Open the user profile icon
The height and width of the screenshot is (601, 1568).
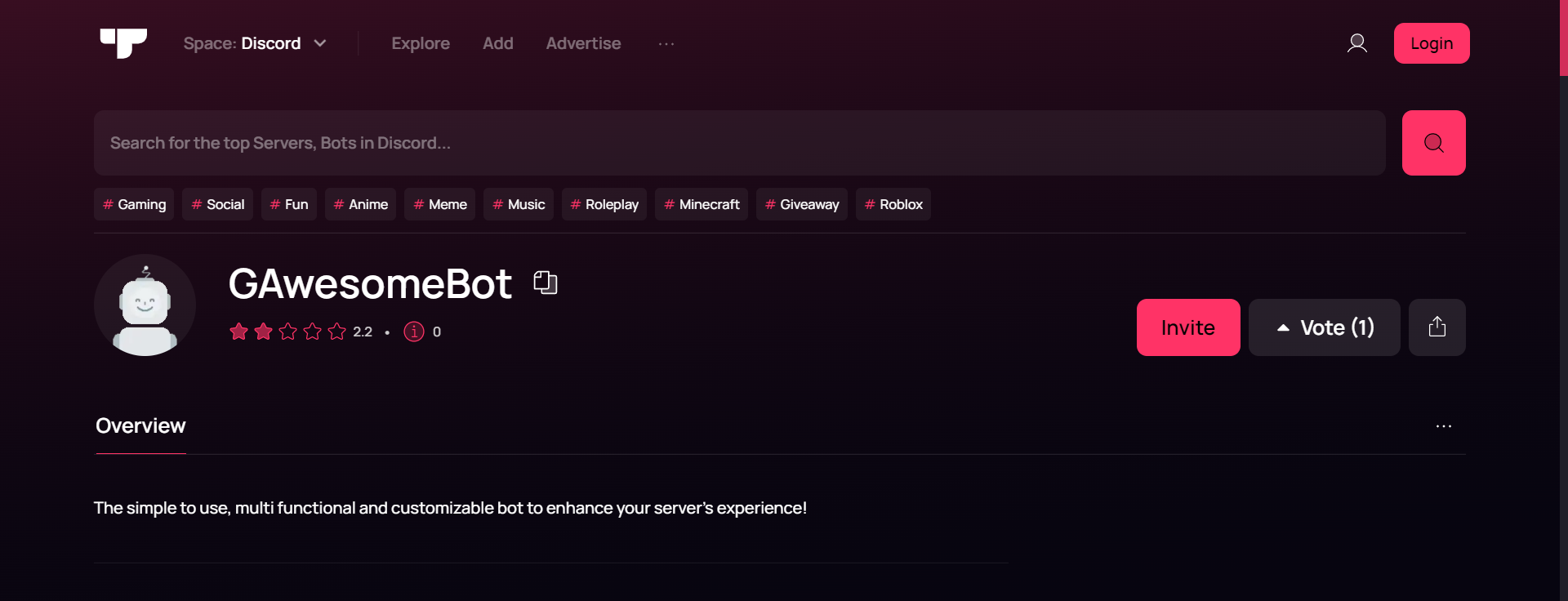(1356, 43)
